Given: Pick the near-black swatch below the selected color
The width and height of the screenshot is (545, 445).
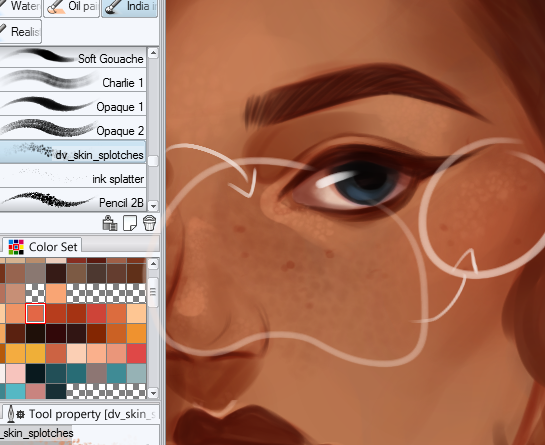Looking at the screenshot, I should click(x=35, y=333).
